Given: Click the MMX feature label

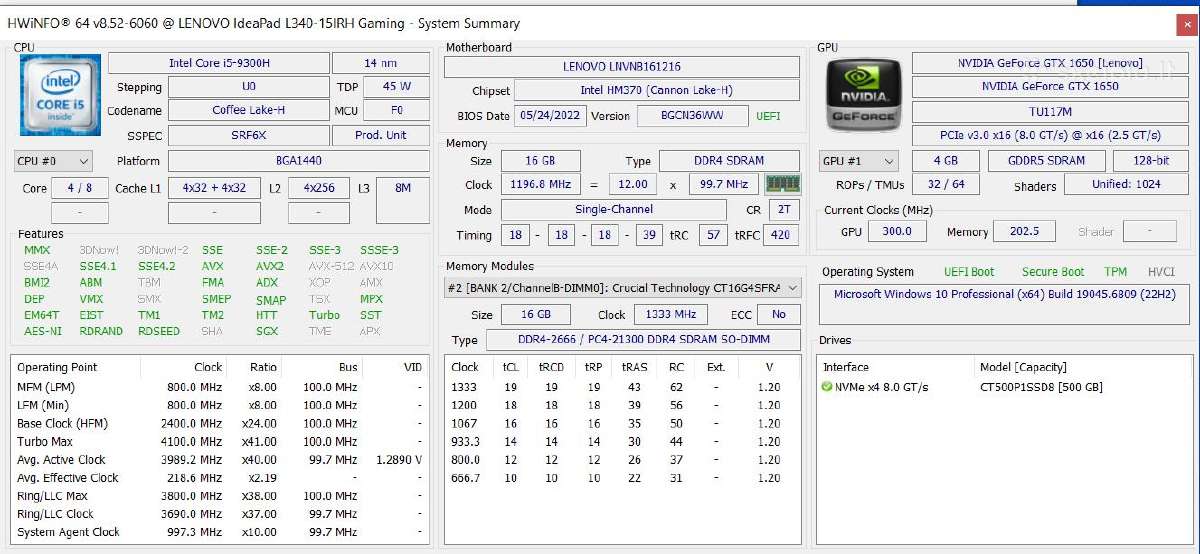Looking at the screenshot, I should (37, 250).
